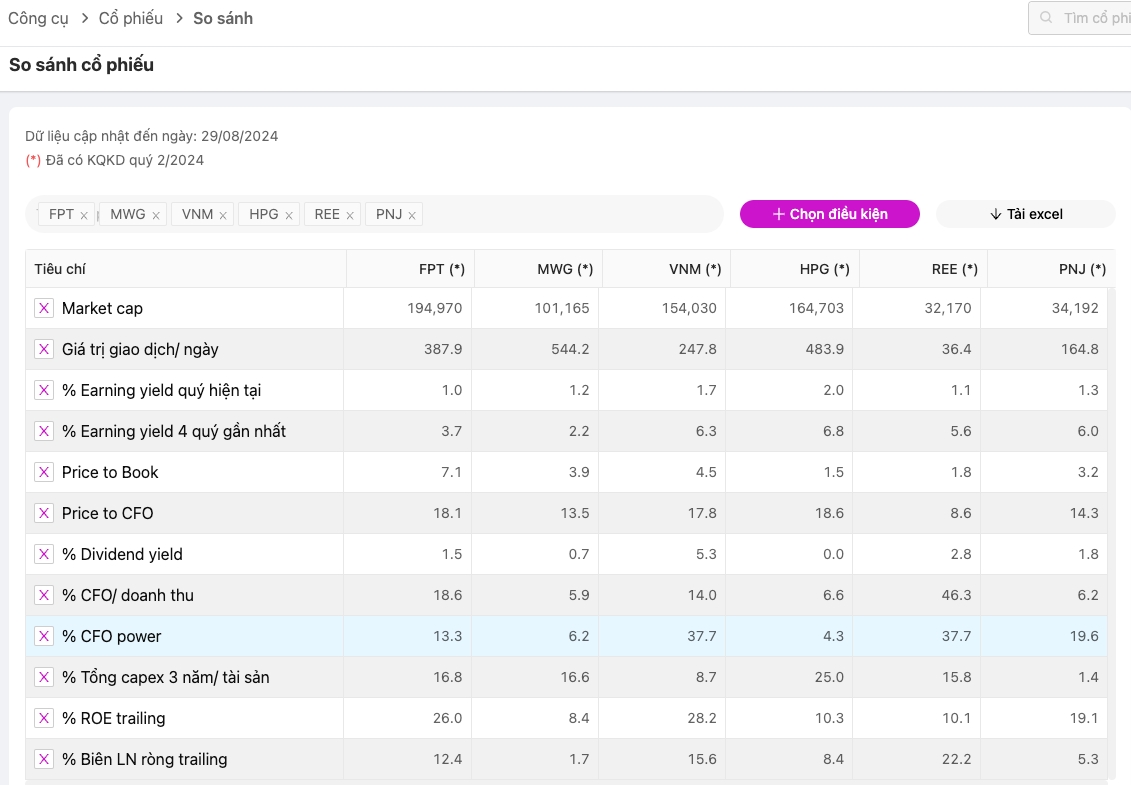Remove the % CFO power row

(44, 636)
